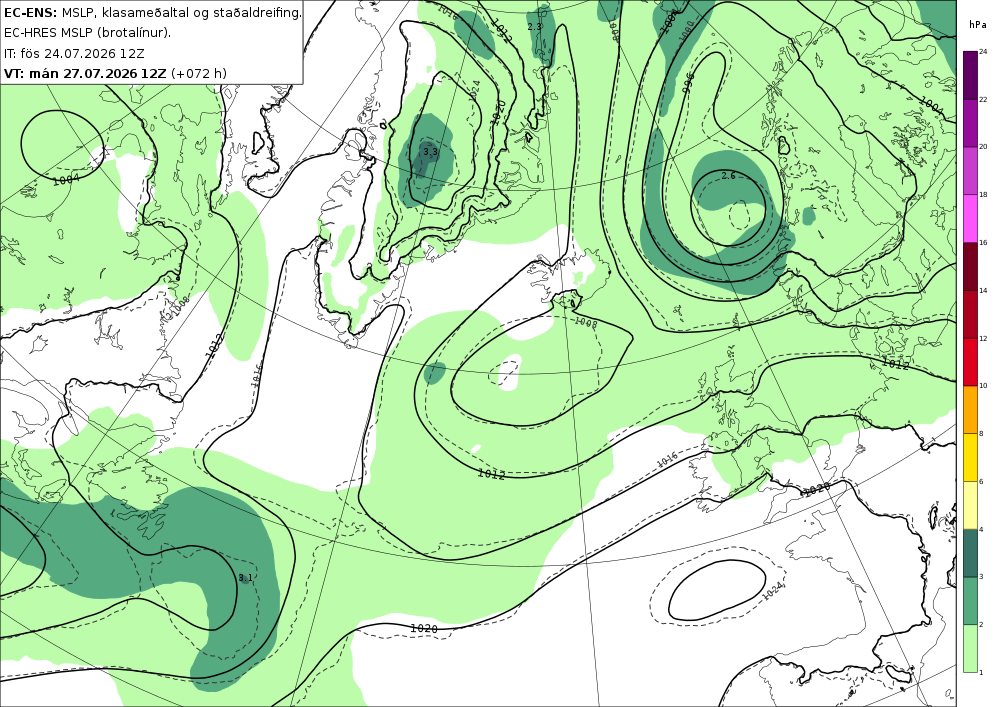Click the '1020' isobar label at bottom centre
1000x707 pixels.
pos(423,629)
